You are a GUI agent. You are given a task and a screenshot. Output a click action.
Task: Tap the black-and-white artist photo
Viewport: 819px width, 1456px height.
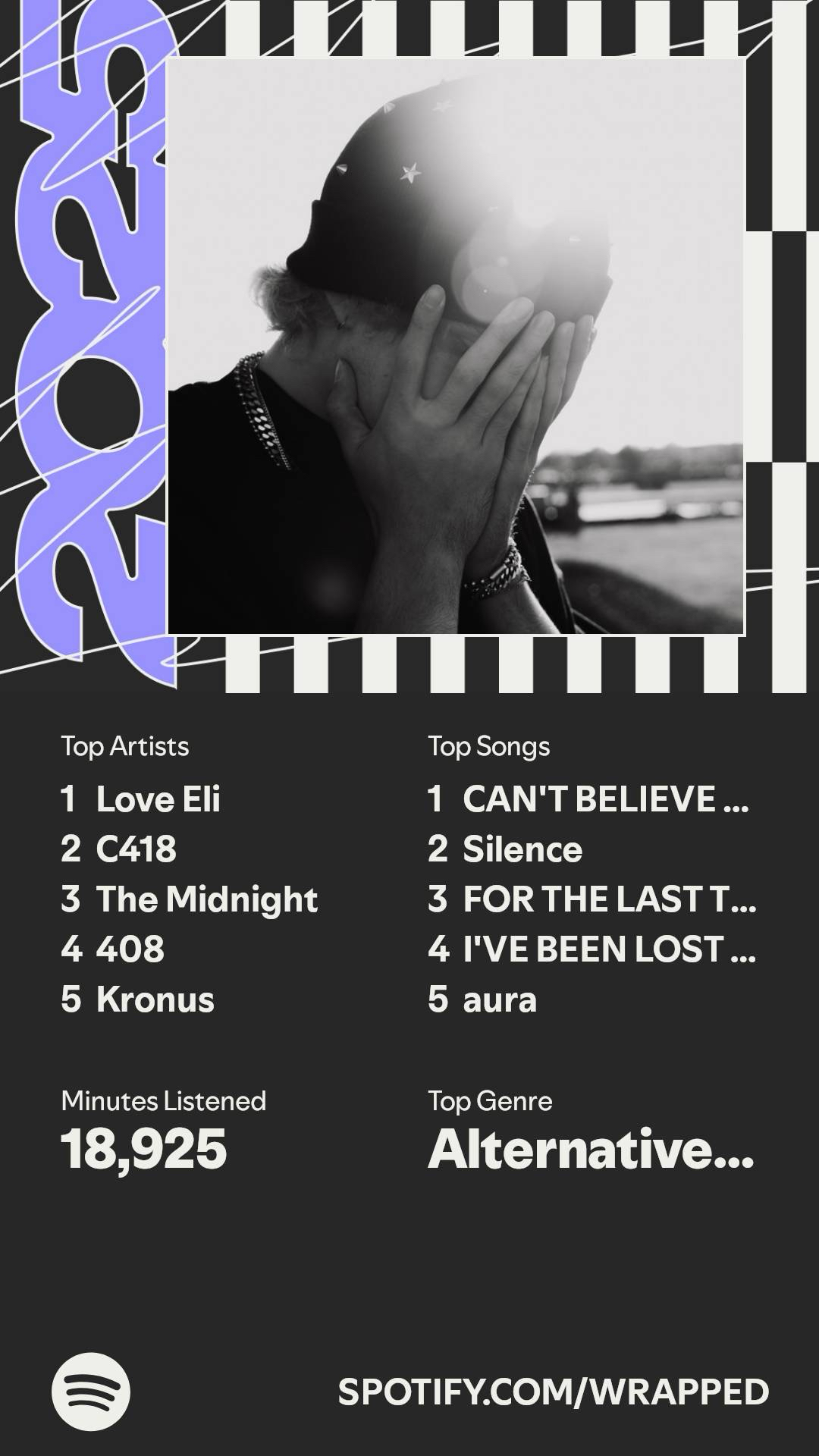click(456, 346)
